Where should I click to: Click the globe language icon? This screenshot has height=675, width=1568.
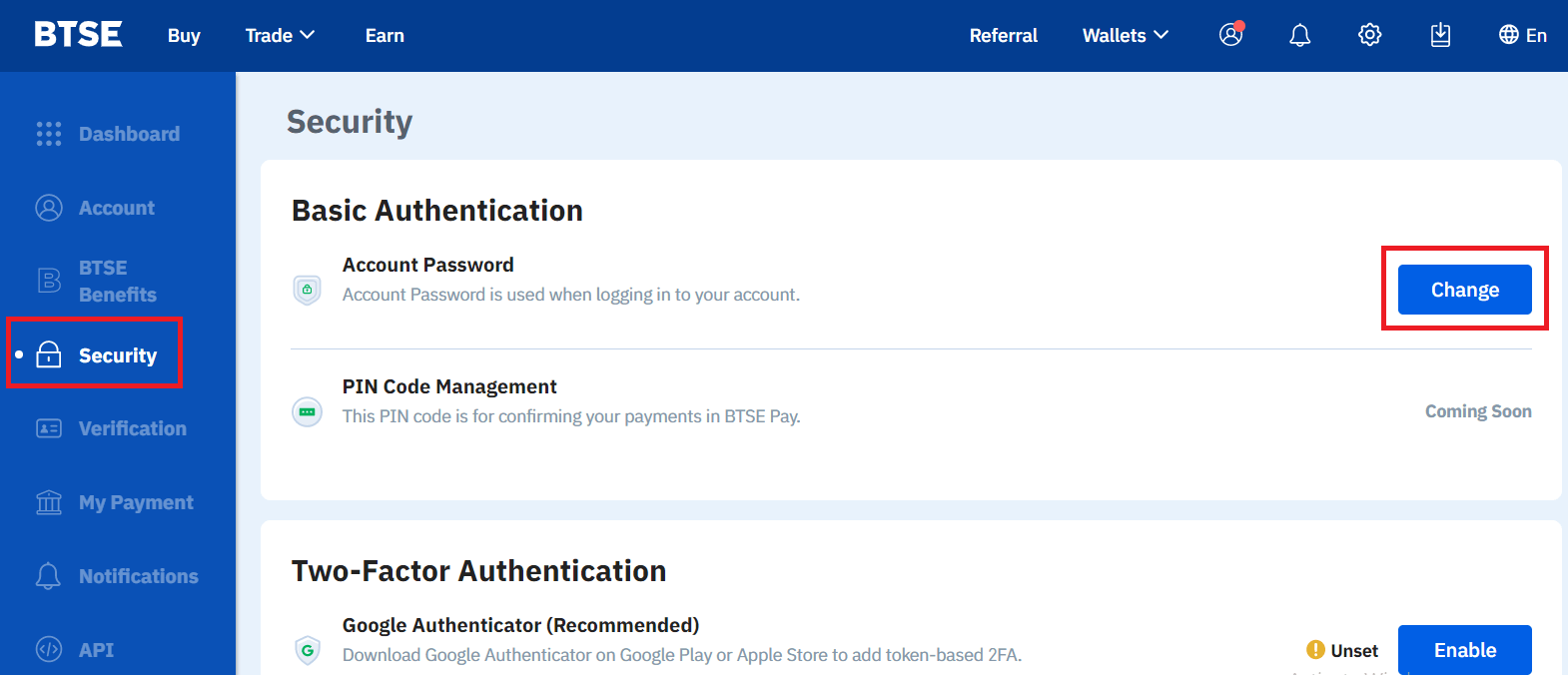1508,35
